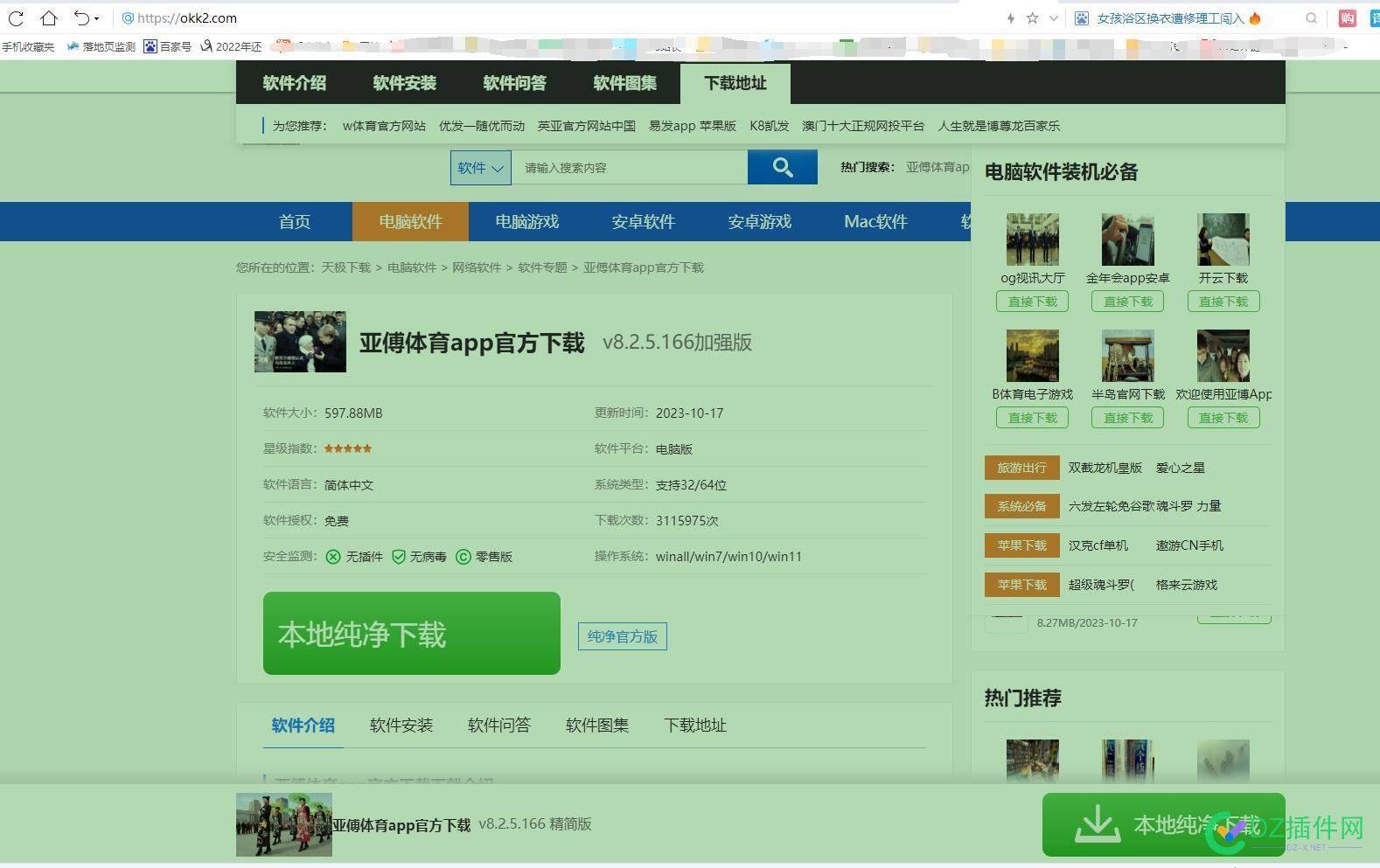Click 格来云游戏 link
This screenshot has width=1380, height=868.
point(1187,585)
